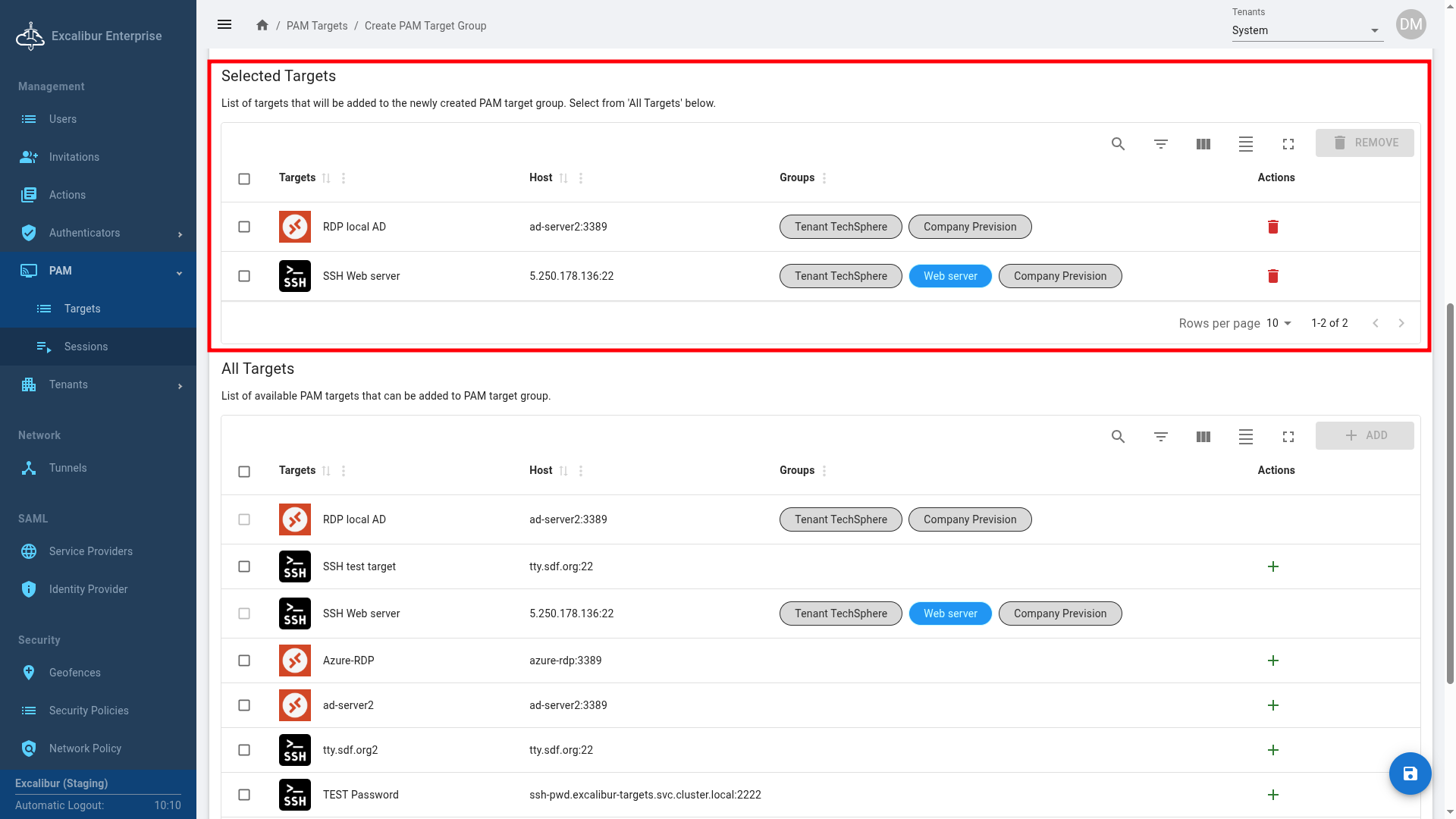Toggle fullscreen for Selected Targets table
This screenshot has height=819, width=1456.
tap(1288, 144)
